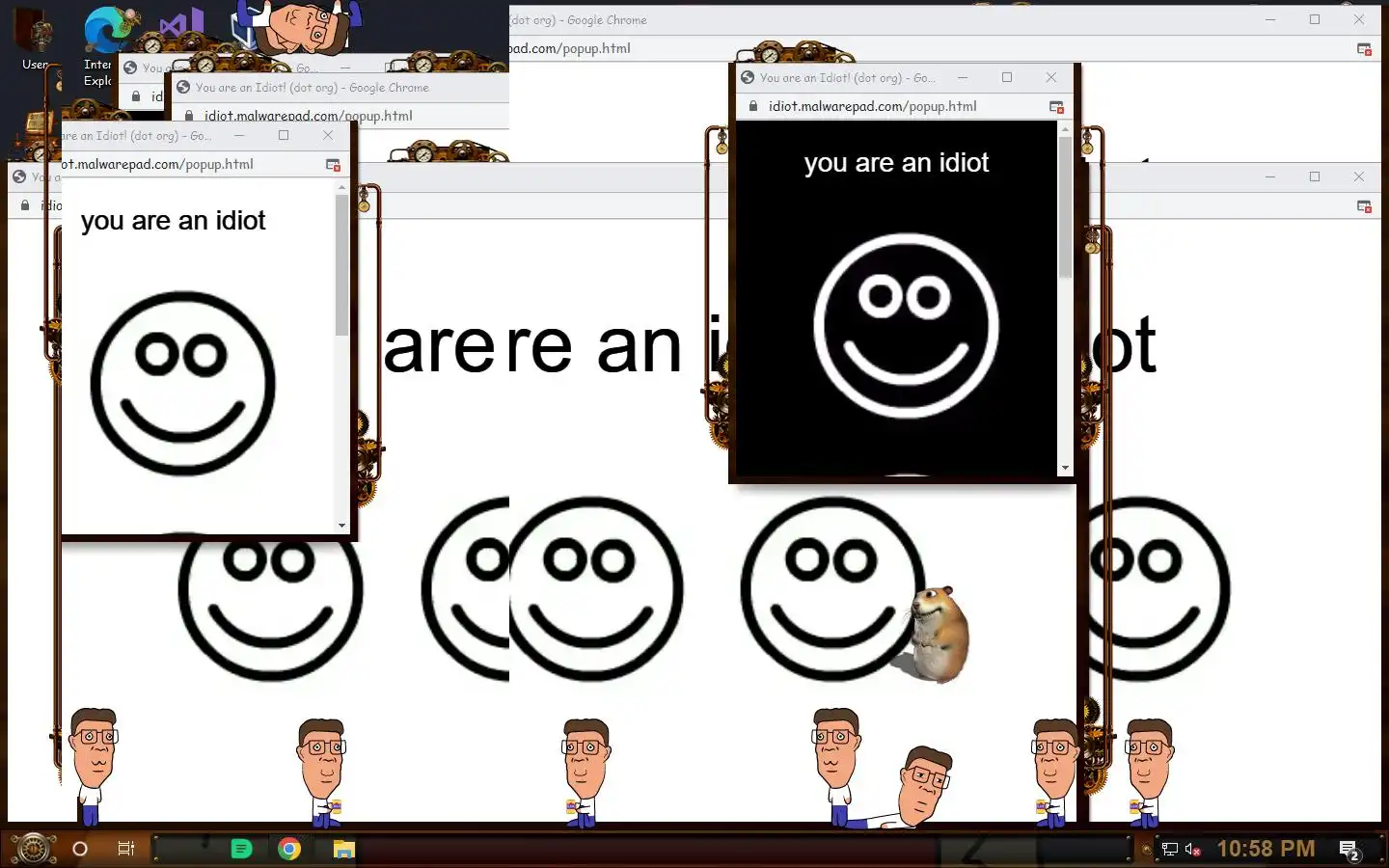Click the down scroll arrow in the white popup

coord(341,526)
